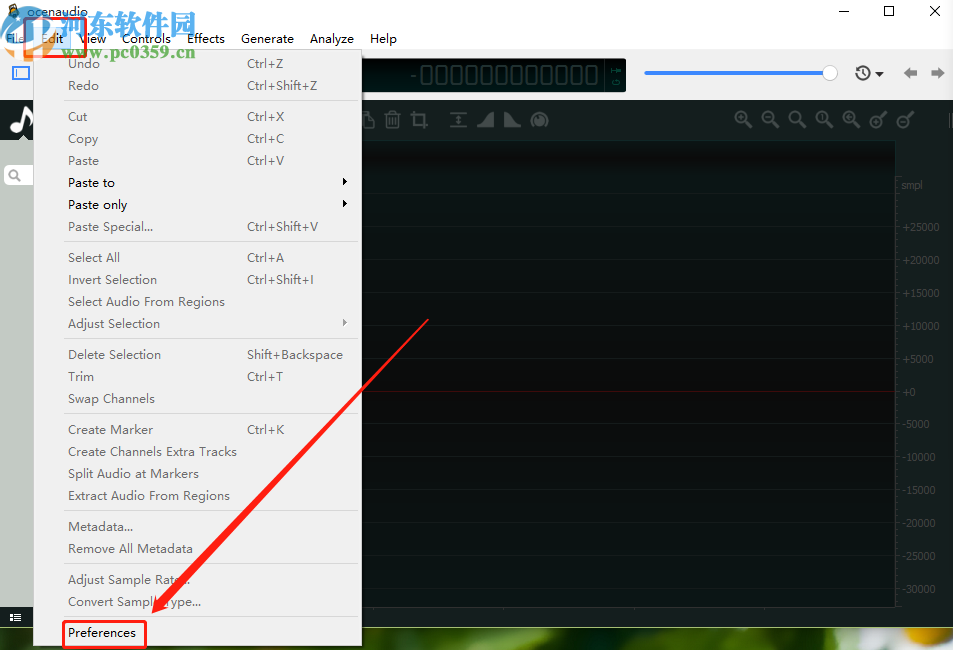The height and width of the screenshot is (650, 953).
Task: Open the Effects menu
Action: pyautogui.click(x=206, y=38)
